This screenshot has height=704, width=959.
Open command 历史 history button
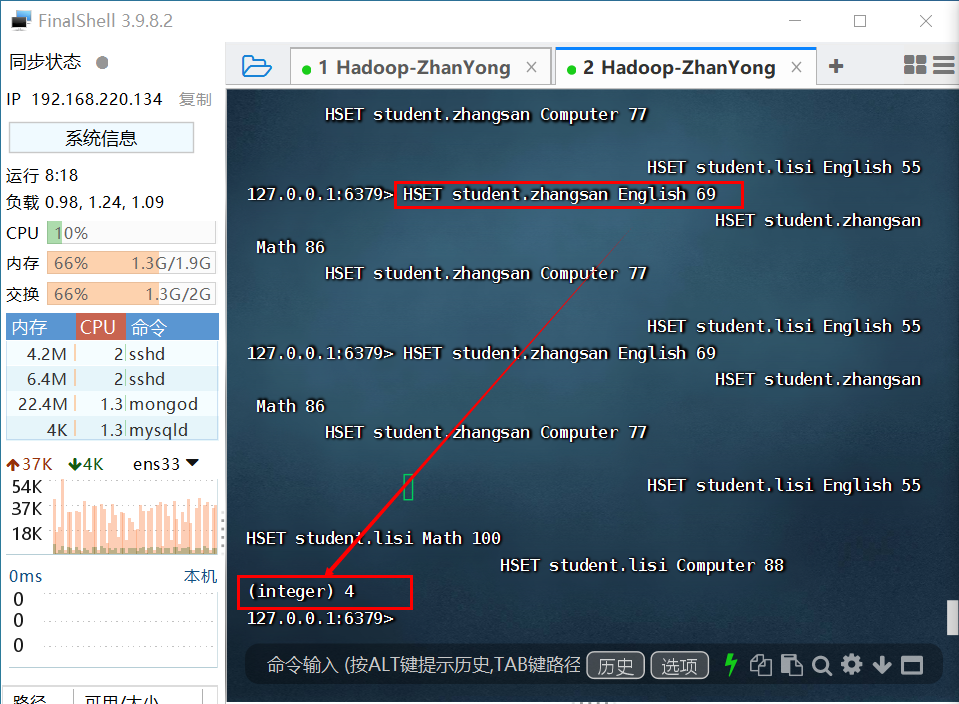[x=615, y=665]
